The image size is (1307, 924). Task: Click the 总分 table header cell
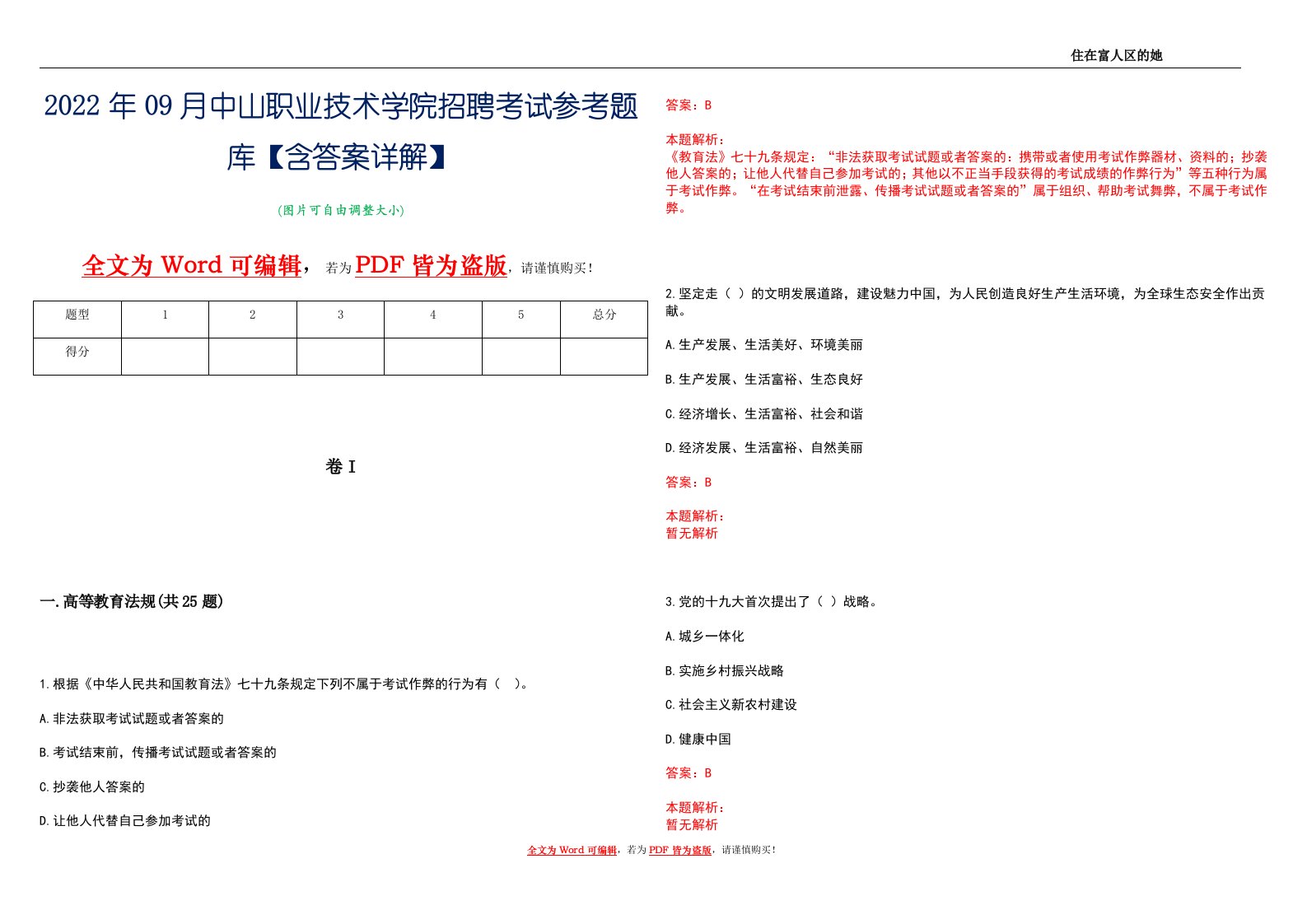(x=604, y=320)
